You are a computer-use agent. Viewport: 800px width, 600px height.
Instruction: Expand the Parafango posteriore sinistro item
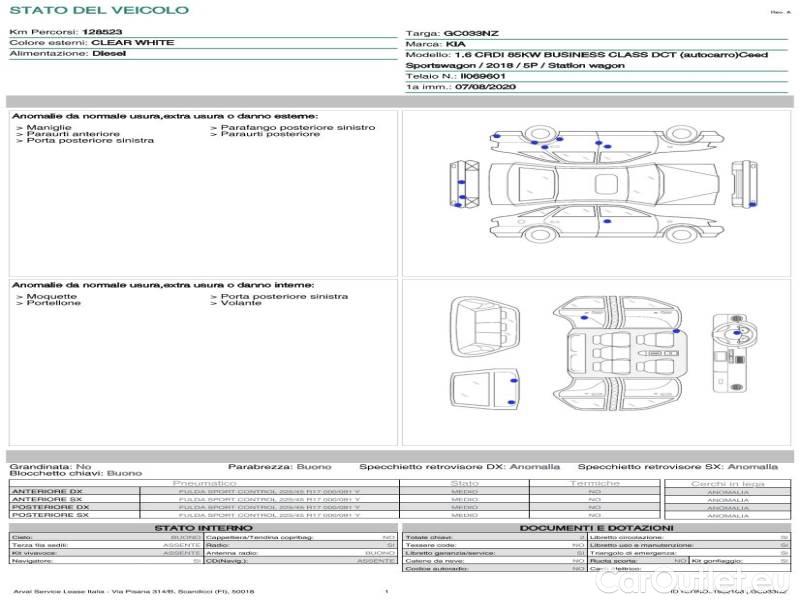(x=292, y=128)
